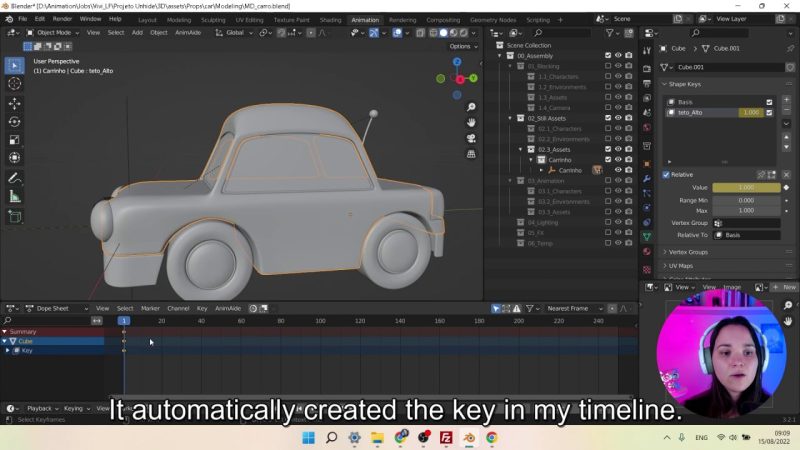Open the Render menu

pos(62,19)
